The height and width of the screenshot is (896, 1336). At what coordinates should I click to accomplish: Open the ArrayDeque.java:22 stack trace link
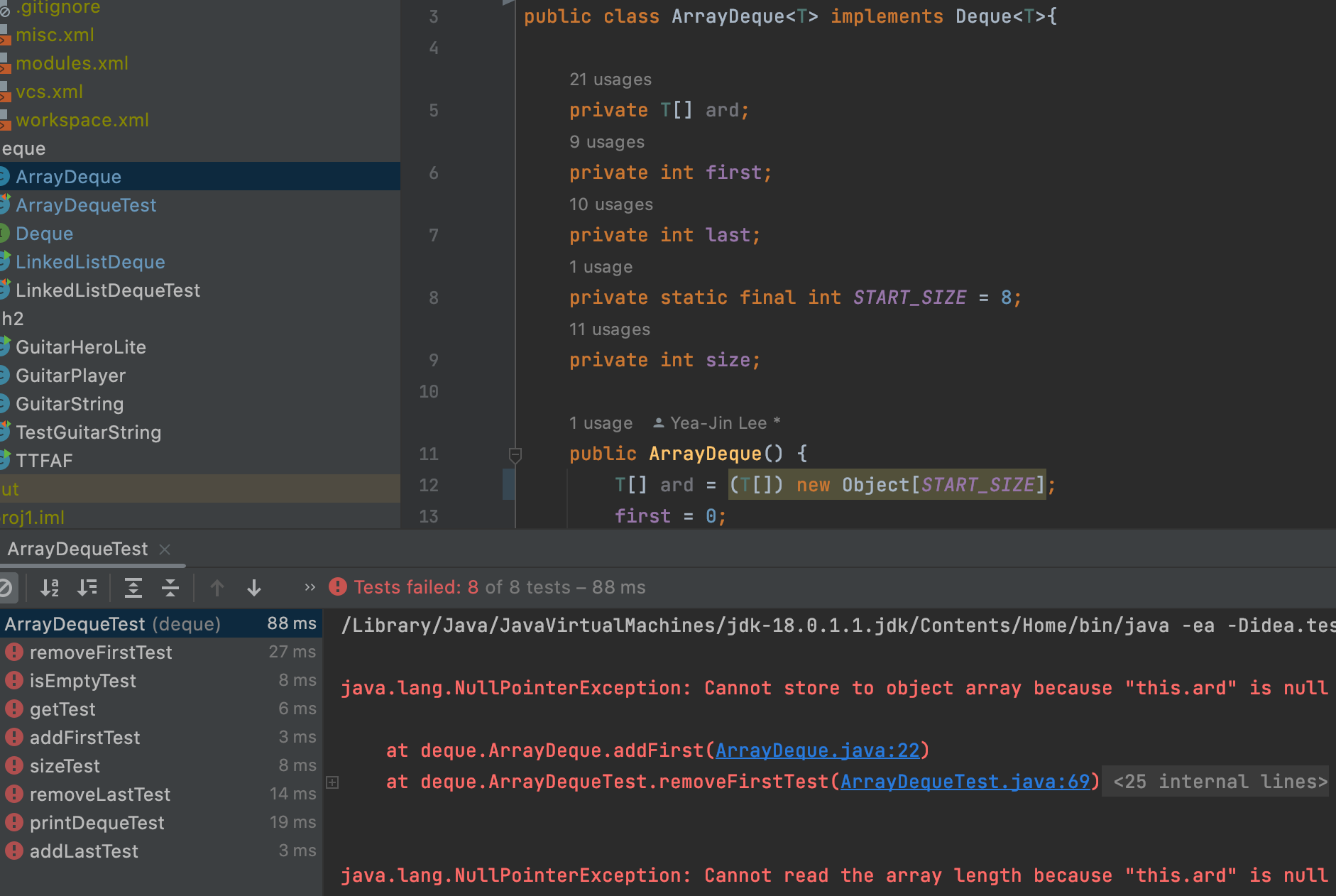tap(817, 750)
